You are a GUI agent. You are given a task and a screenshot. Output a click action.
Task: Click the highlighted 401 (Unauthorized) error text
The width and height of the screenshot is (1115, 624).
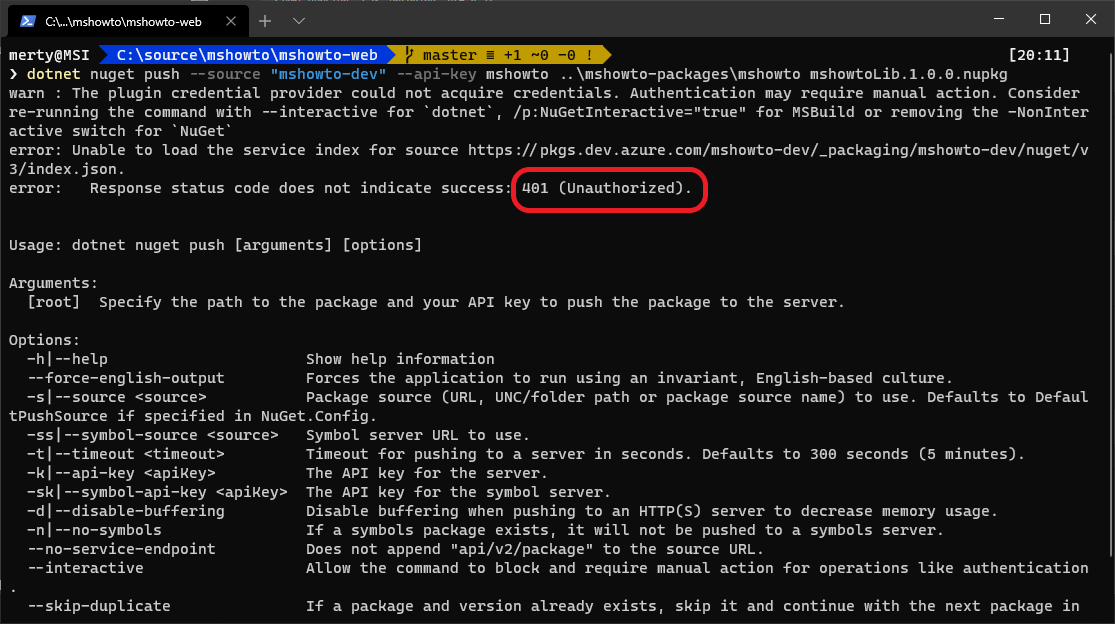point(606,188)
